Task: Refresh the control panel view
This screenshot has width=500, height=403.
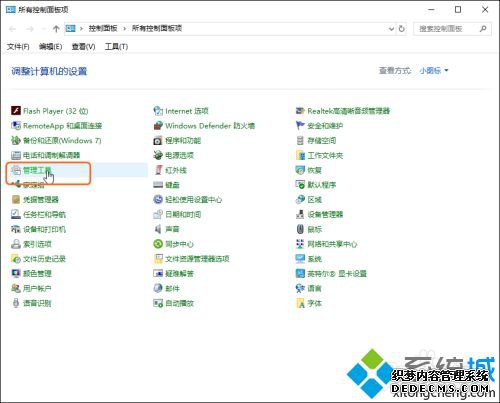Action: pos(402,29)
